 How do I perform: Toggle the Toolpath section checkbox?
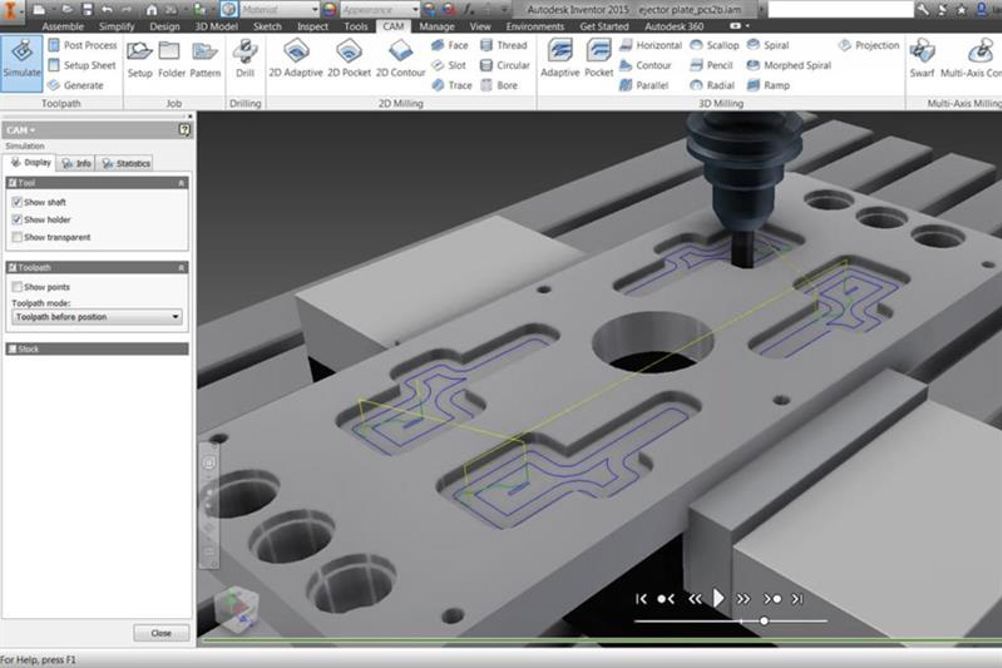12,267
